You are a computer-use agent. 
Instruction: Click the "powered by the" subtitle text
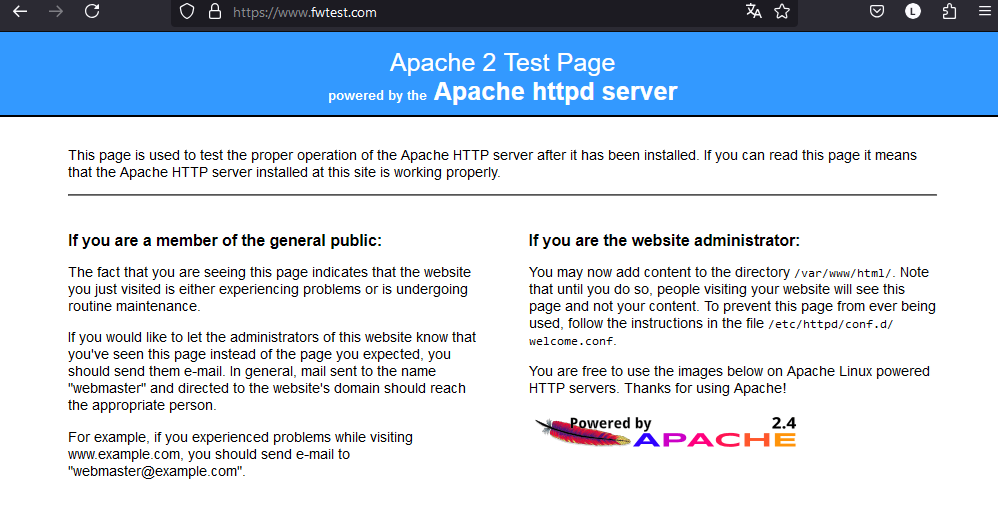[x=378, y=95]
